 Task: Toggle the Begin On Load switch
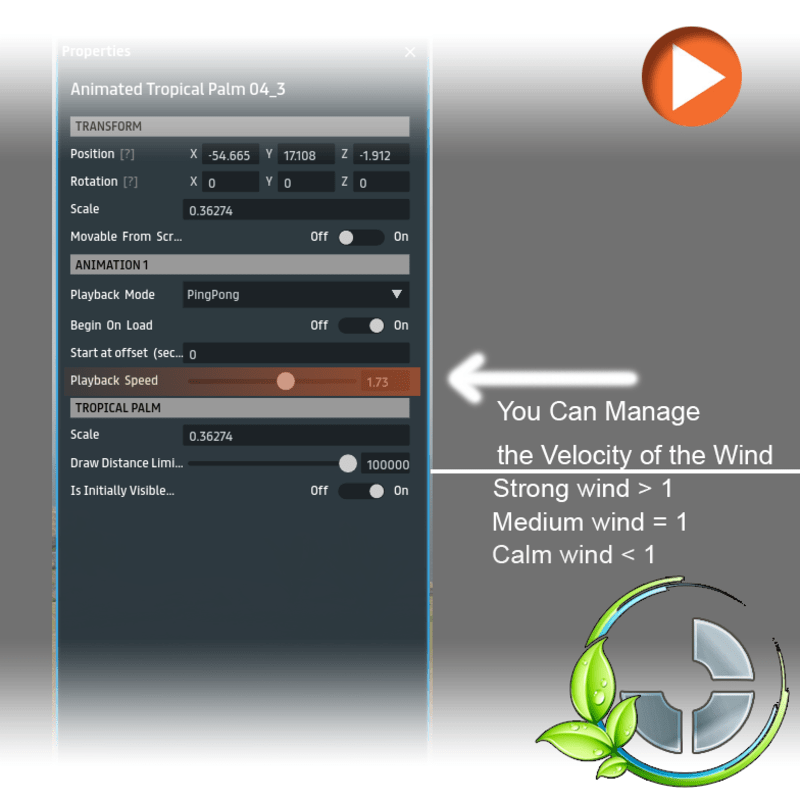pyautogui.click(x=361, y=325)
